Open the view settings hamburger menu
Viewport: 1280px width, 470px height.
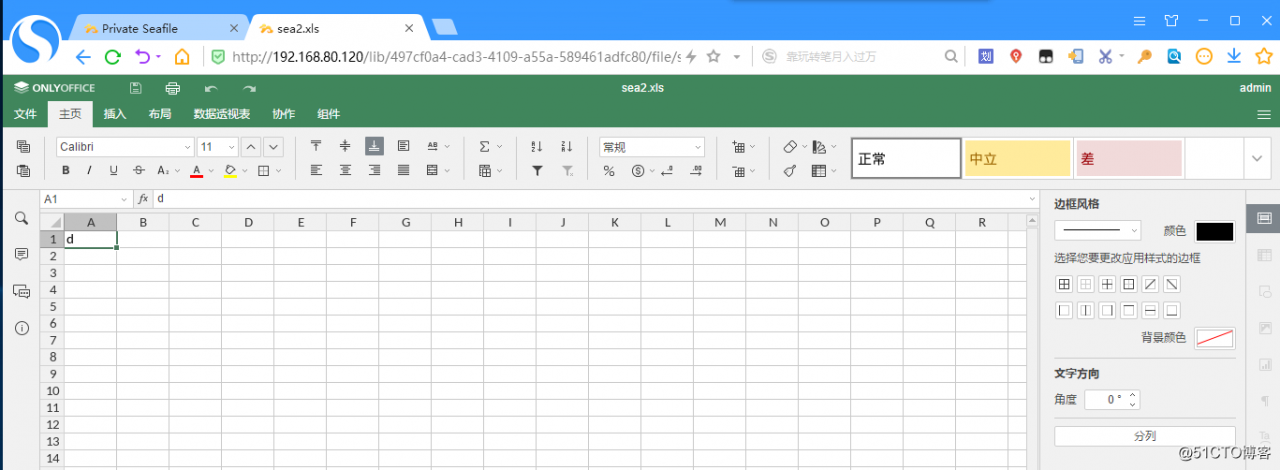1264,114
